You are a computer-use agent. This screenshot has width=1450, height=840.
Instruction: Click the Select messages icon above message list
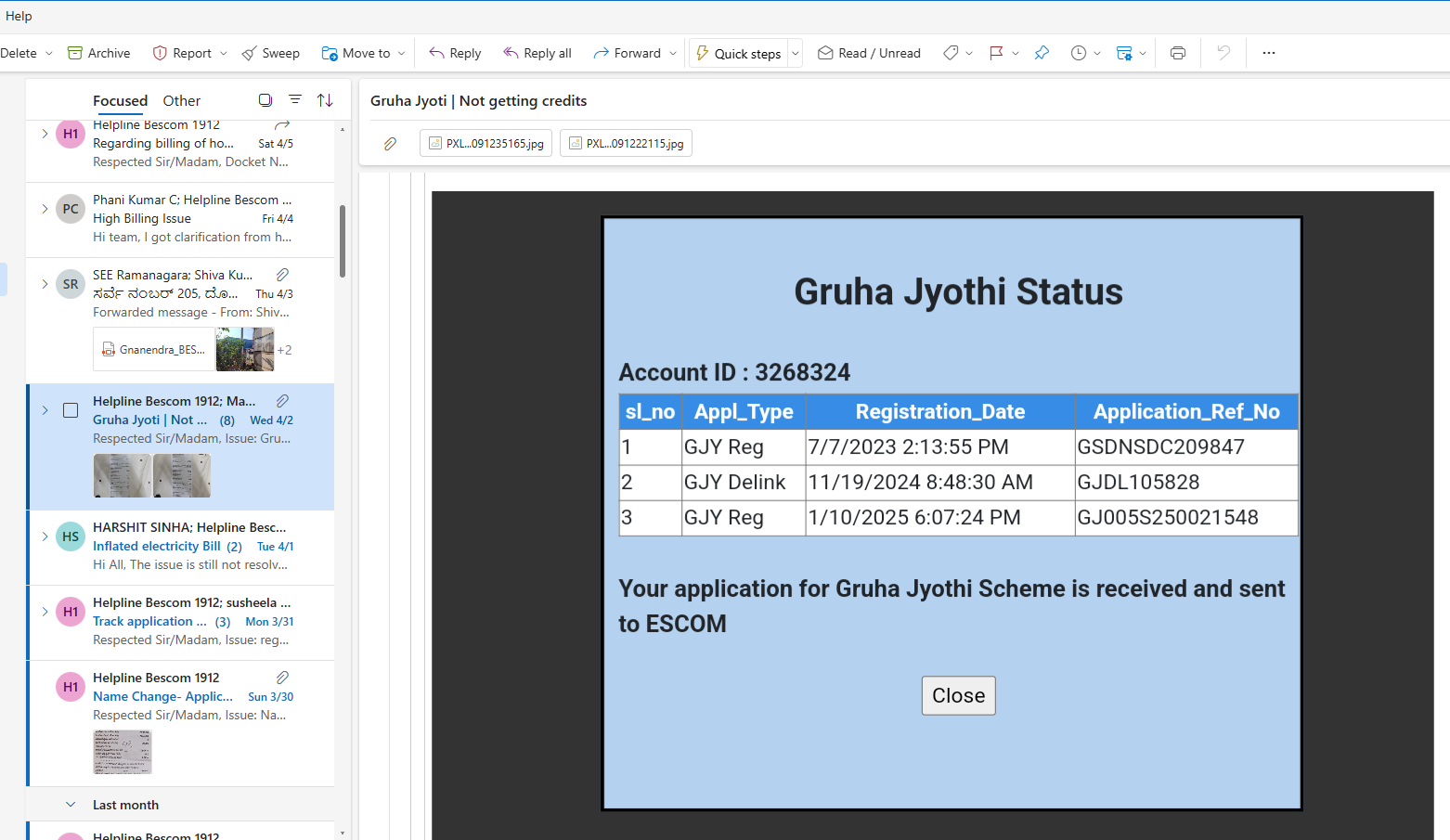pos(265,100)
